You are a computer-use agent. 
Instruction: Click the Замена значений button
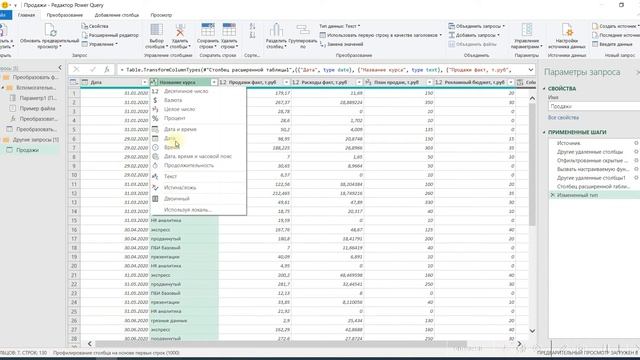[341, 44]
